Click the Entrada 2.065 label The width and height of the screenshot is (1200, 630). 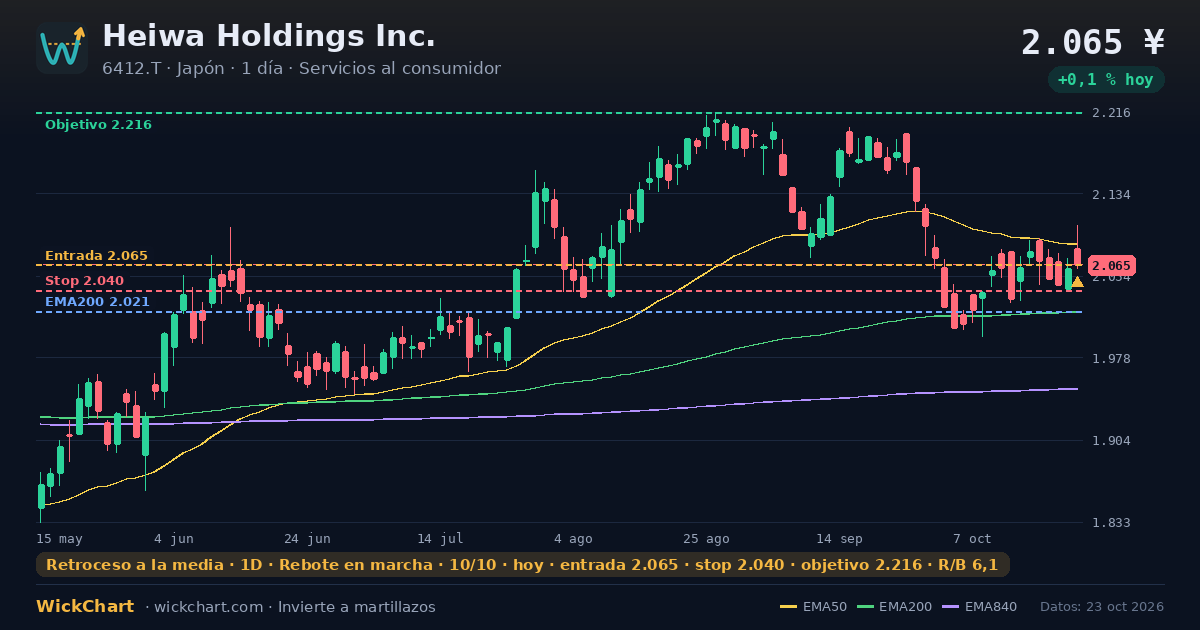tap(96, 256)
